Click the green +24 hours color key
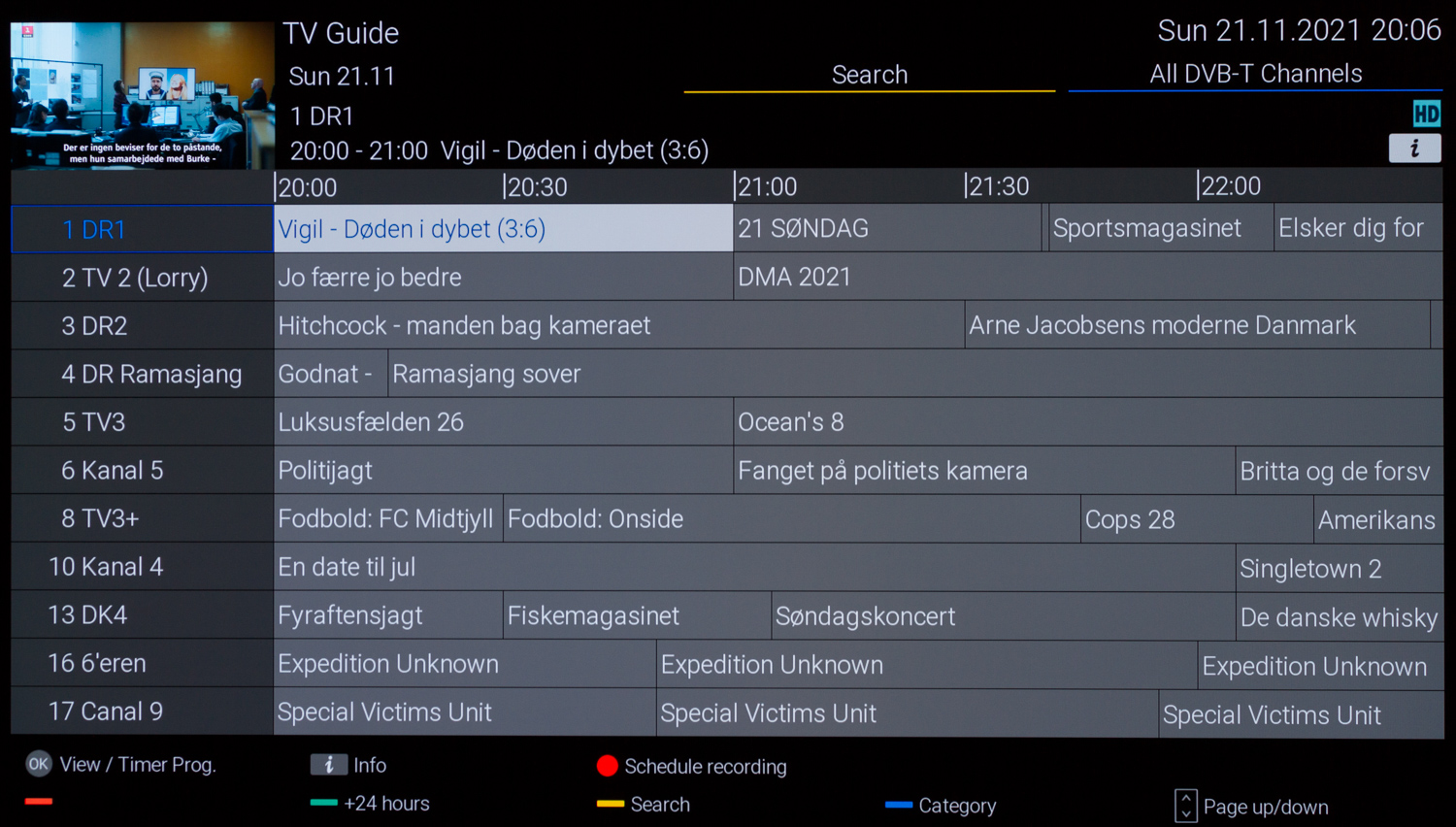This screenshot has height=827, width=1456. (x=324, y=803)
